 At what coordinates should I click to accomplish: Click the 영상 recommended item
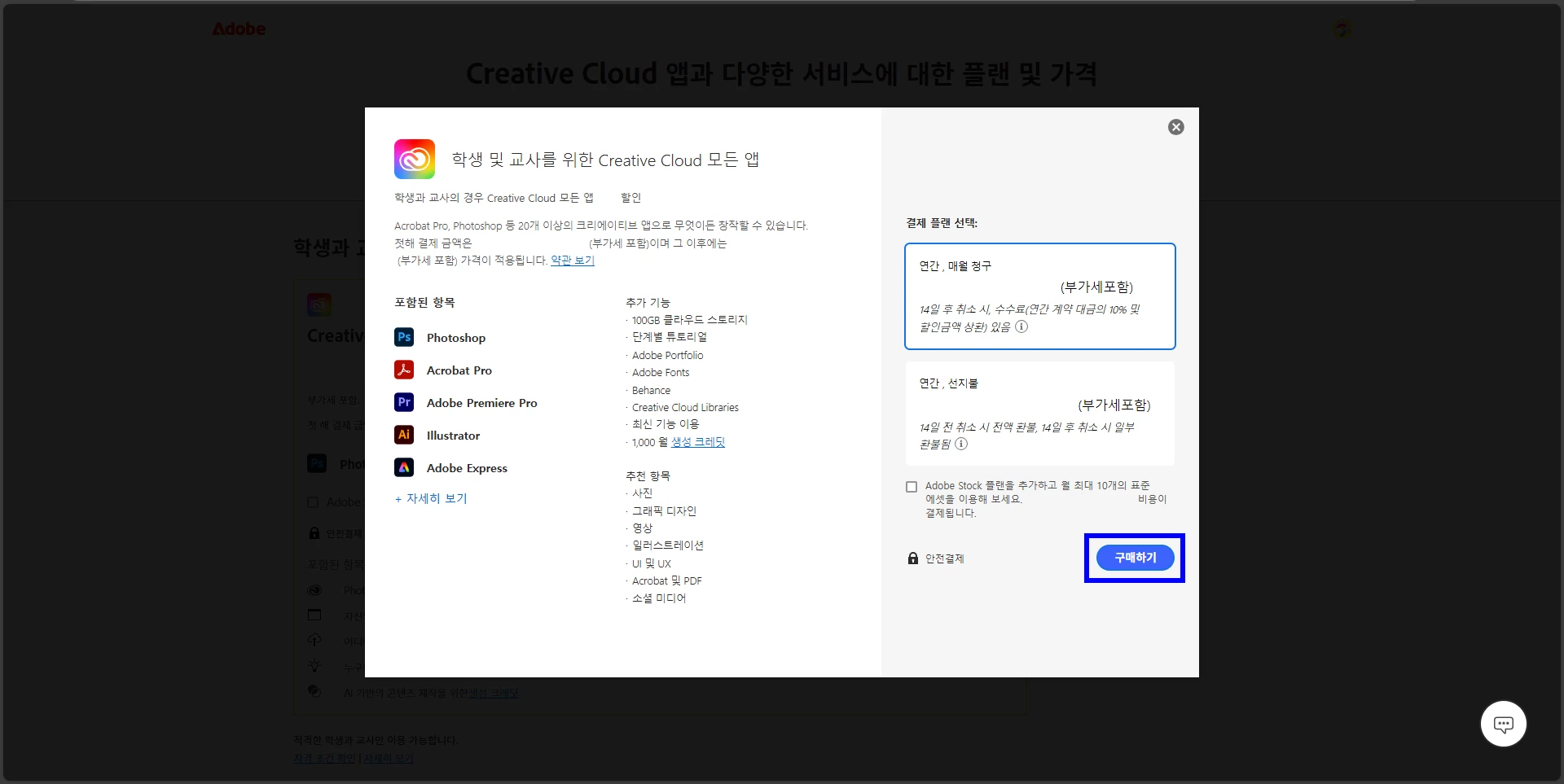coord(642,528)
